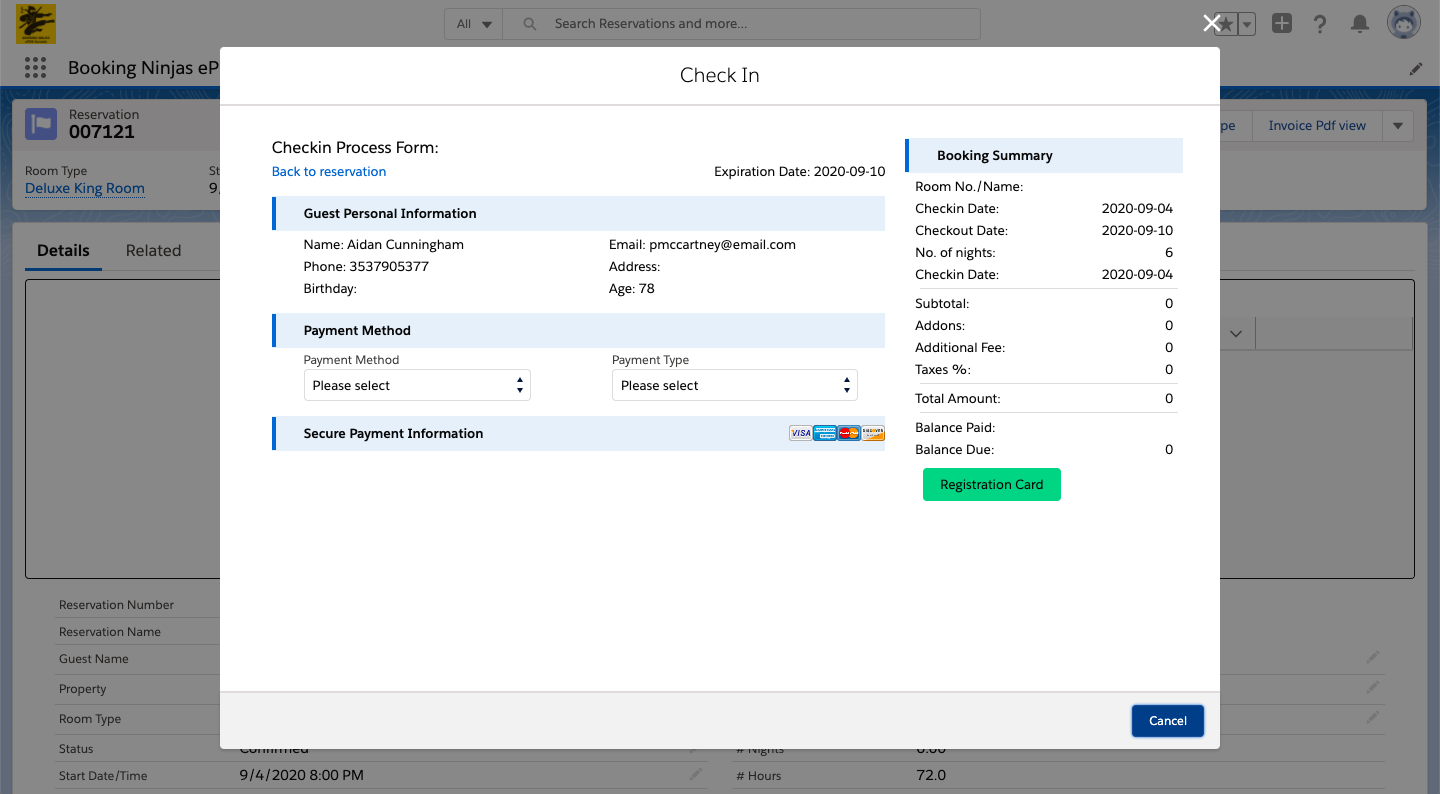Switch to the Related tab
The width and height of the screenshot is (1440, 794).
point(153,251)
